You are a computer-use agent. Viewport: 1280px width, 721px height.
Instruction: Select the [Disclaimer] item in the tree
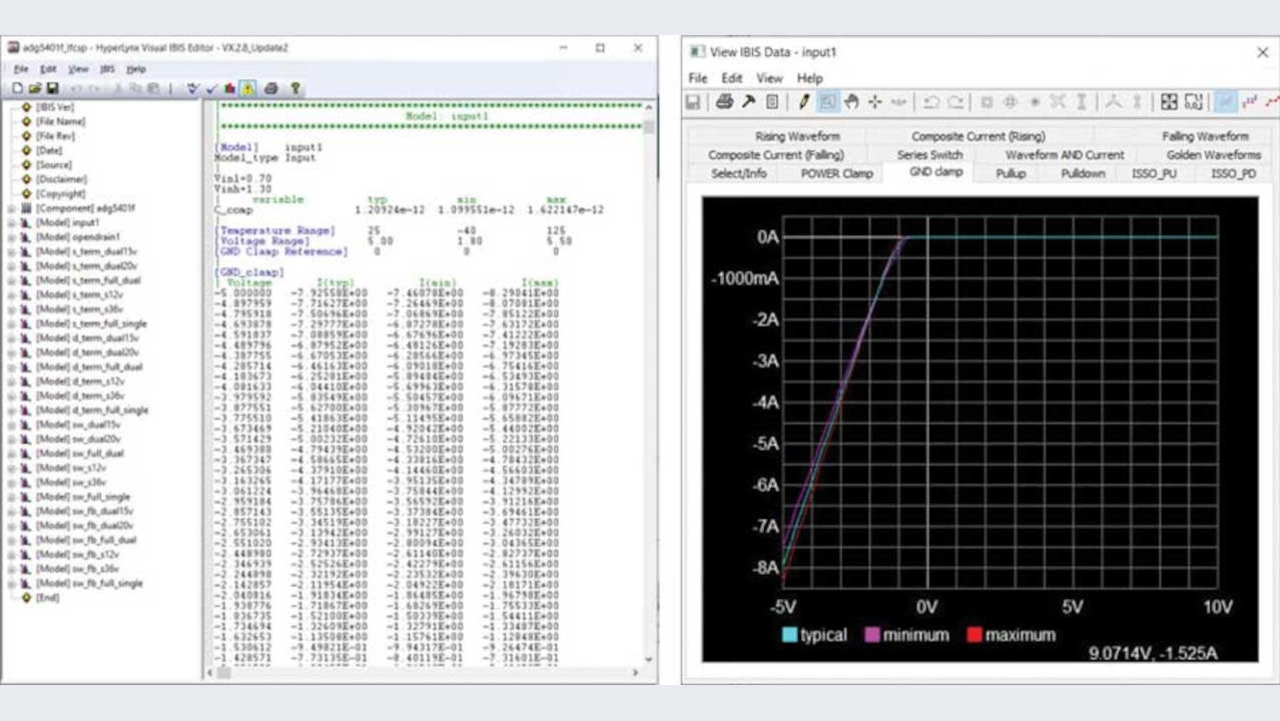click(61, 179)
